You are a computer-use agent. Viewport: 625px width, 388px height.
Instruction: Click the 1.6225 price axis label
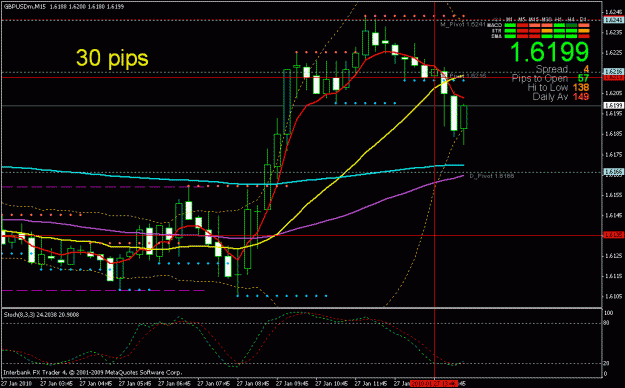pyautogui.click(x=614, y=53)
